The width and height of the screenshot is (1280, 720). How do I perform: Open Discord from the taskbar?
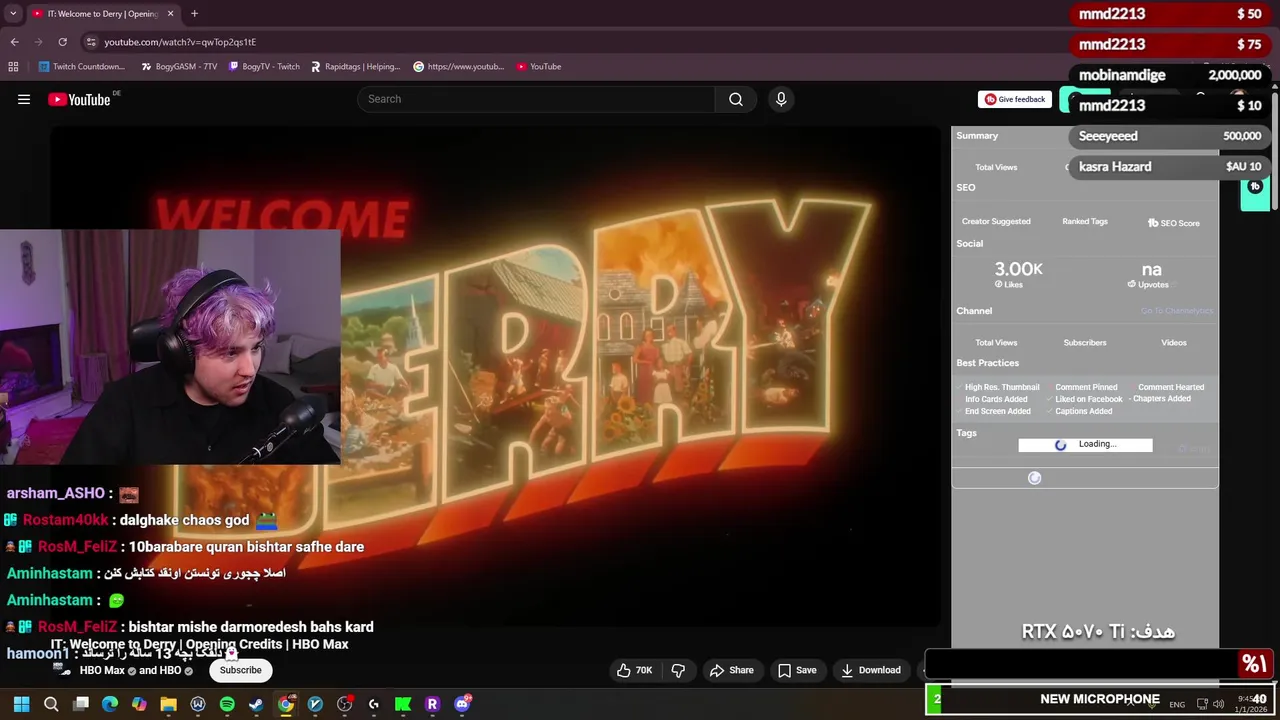[x=462, y=704]
